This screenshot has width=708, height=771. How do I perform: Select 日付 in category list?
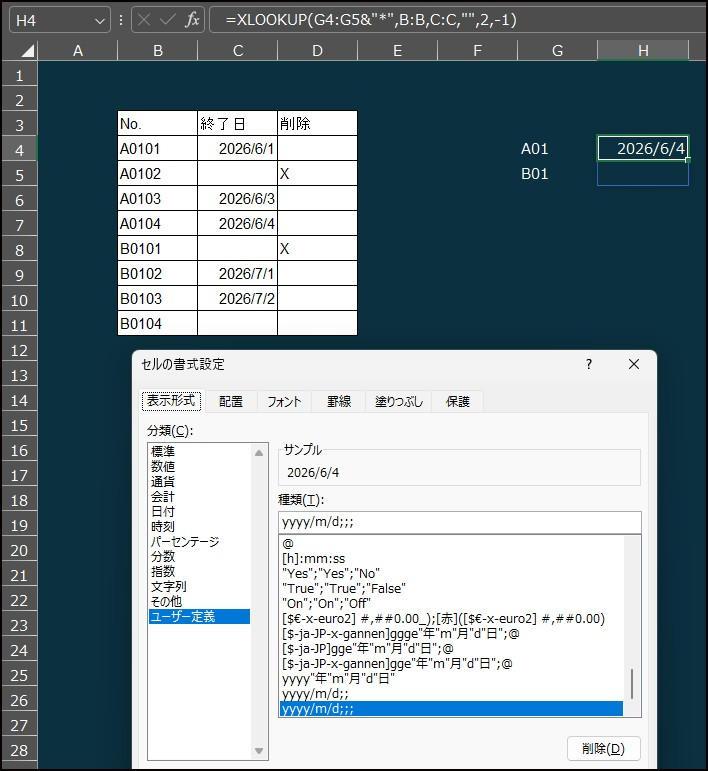pyautogui.click(x=200, y=511)
